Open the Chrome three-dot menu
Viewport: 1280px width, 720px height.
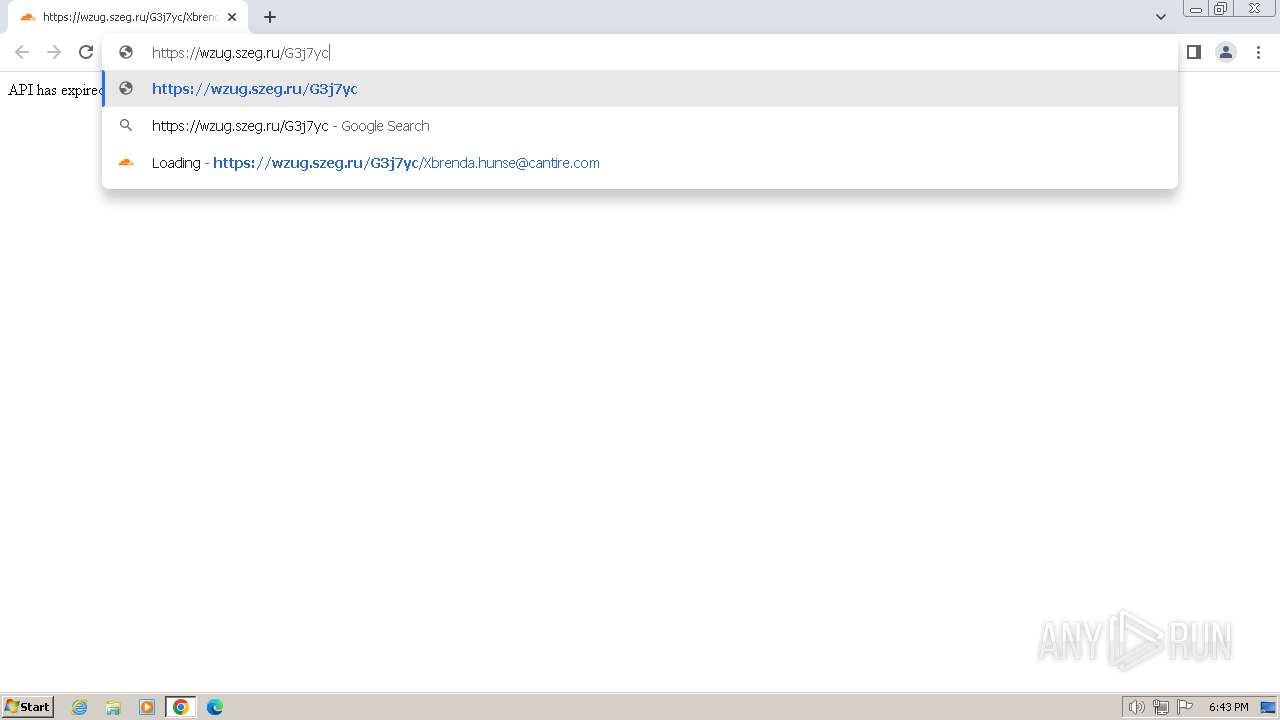pos(1258,52)
